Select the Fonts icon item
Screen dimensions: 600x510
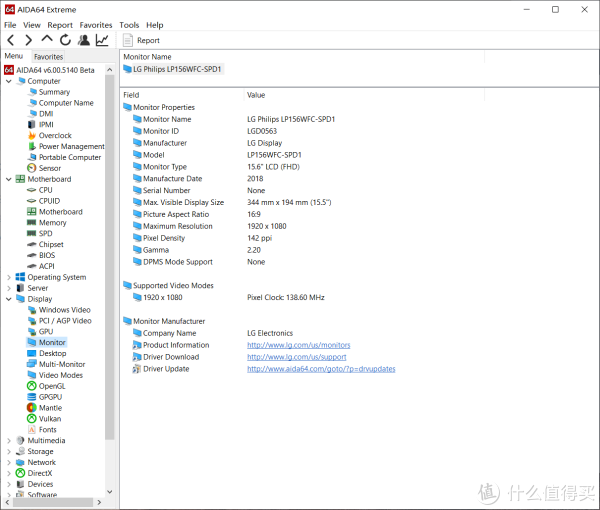(x=32, y=430)
